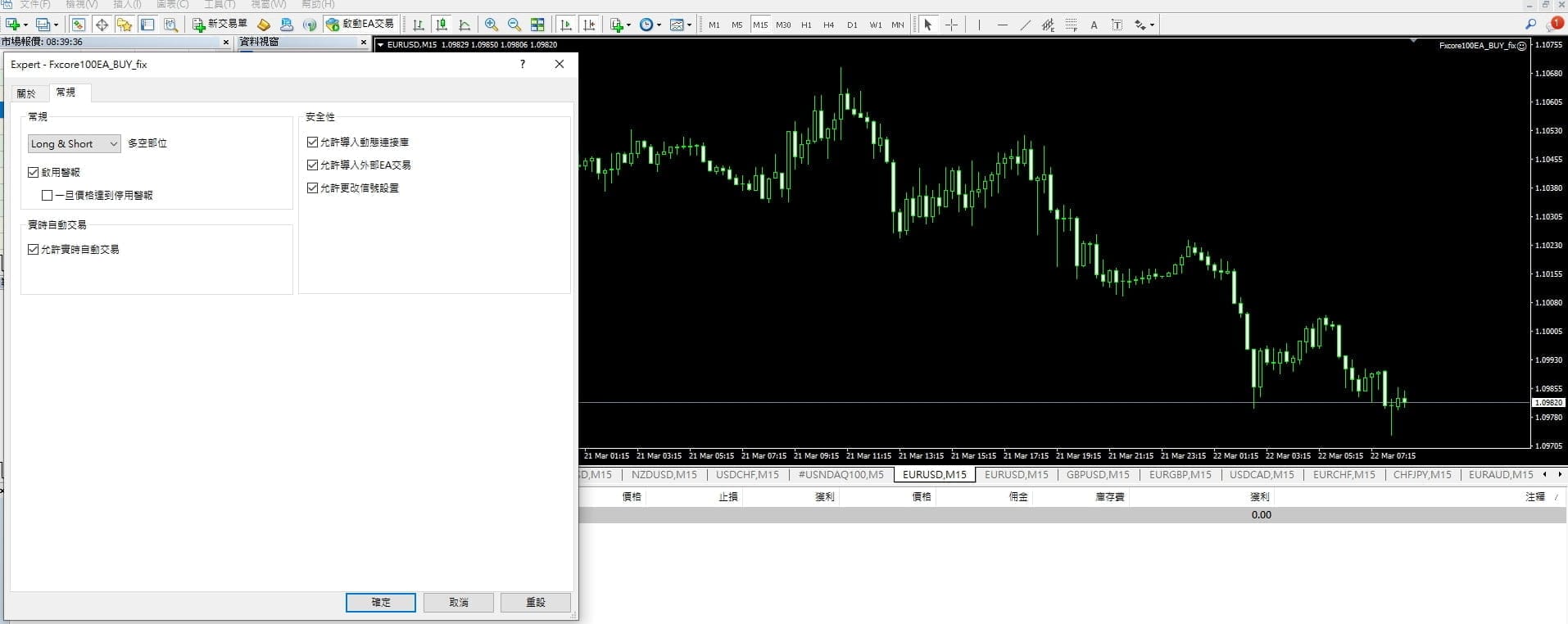Click the zoom out magnifier icon
This screenshot has height=624, width=1568.
pos(514,25)
